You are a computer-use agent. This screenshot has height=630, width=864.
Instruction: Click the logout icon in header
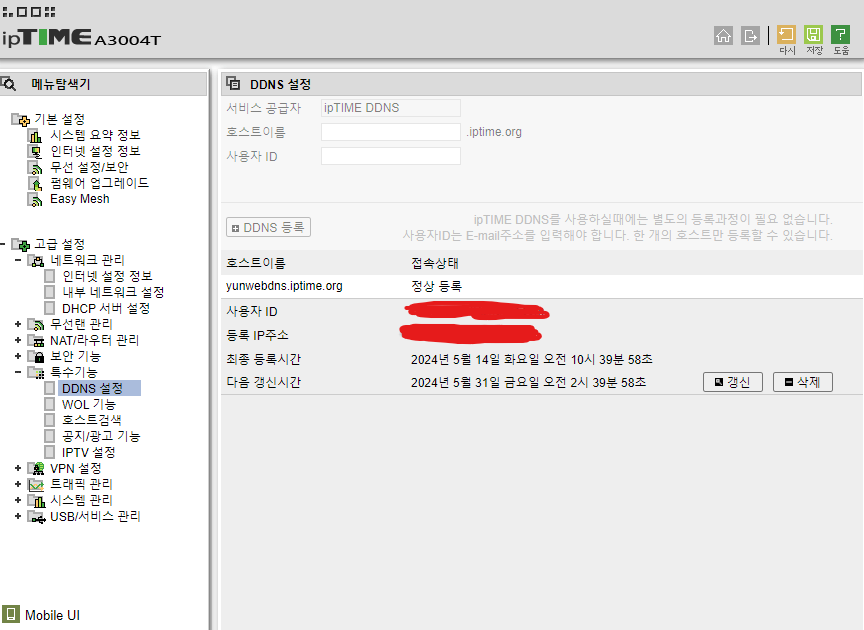[x=750, y=36]
